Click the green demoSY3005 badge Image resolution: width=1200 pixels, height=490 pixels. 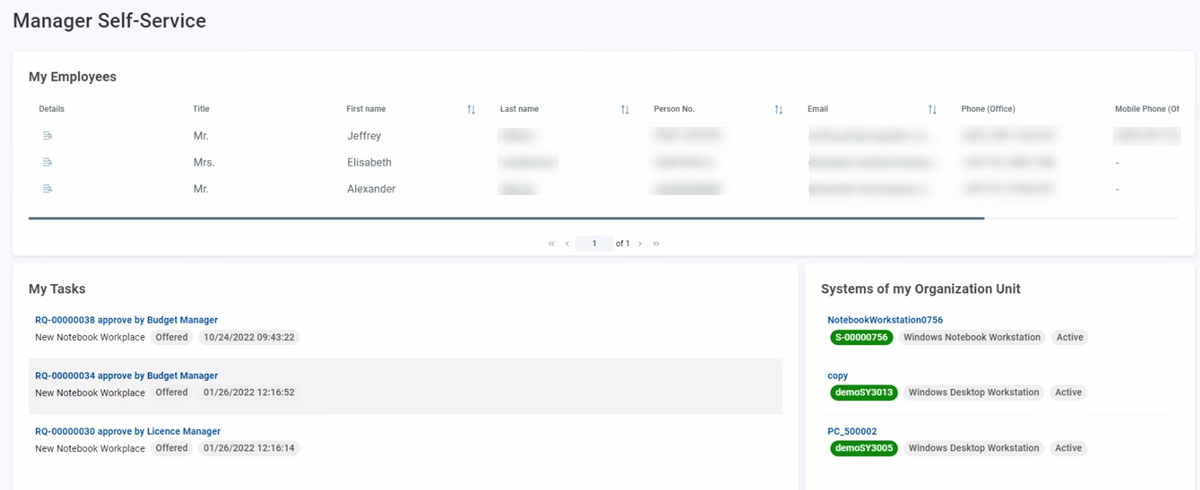tap(865, 448)
